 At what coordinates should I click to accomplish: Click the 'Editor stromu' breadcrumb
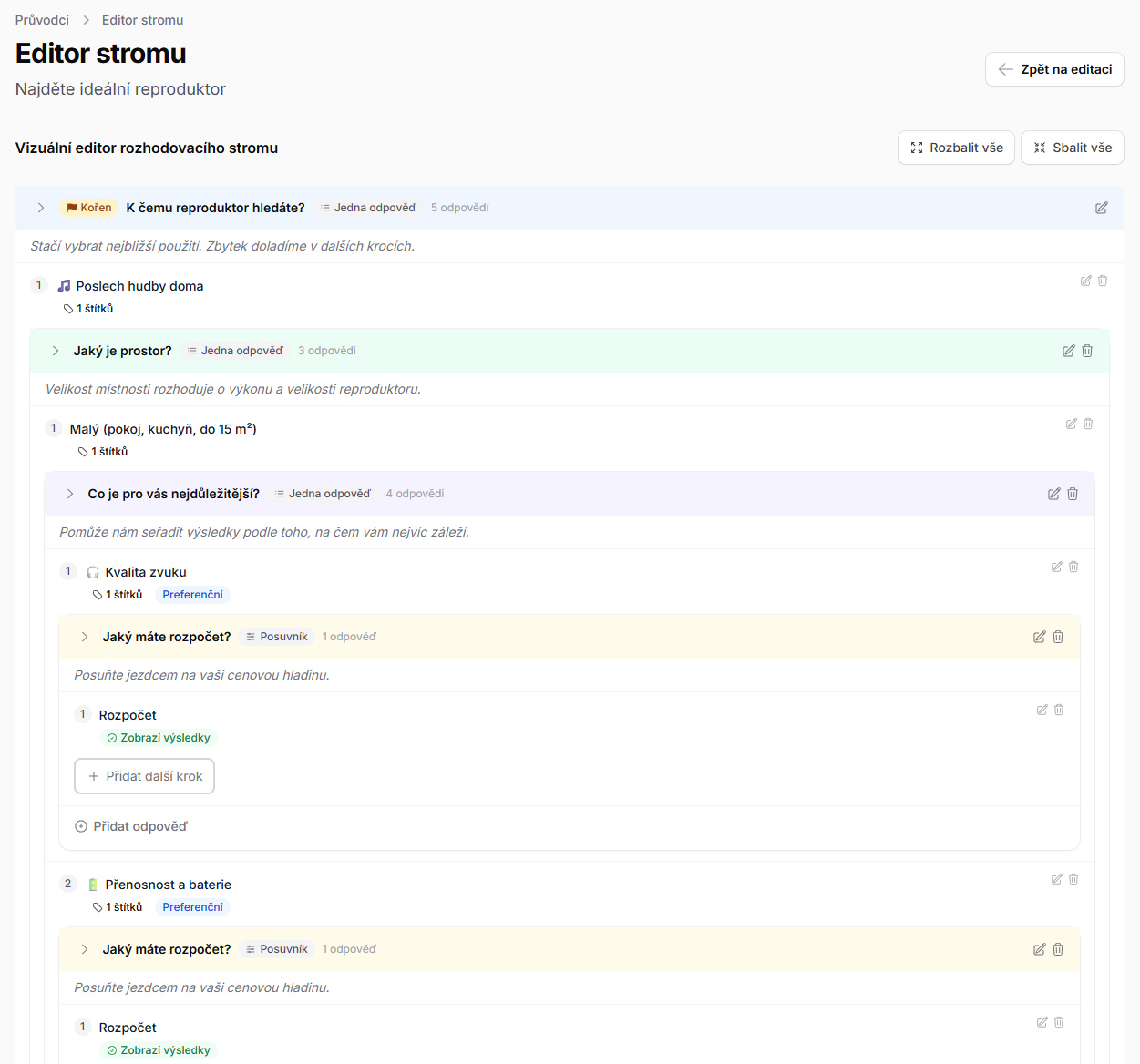(x=142, y=20)
